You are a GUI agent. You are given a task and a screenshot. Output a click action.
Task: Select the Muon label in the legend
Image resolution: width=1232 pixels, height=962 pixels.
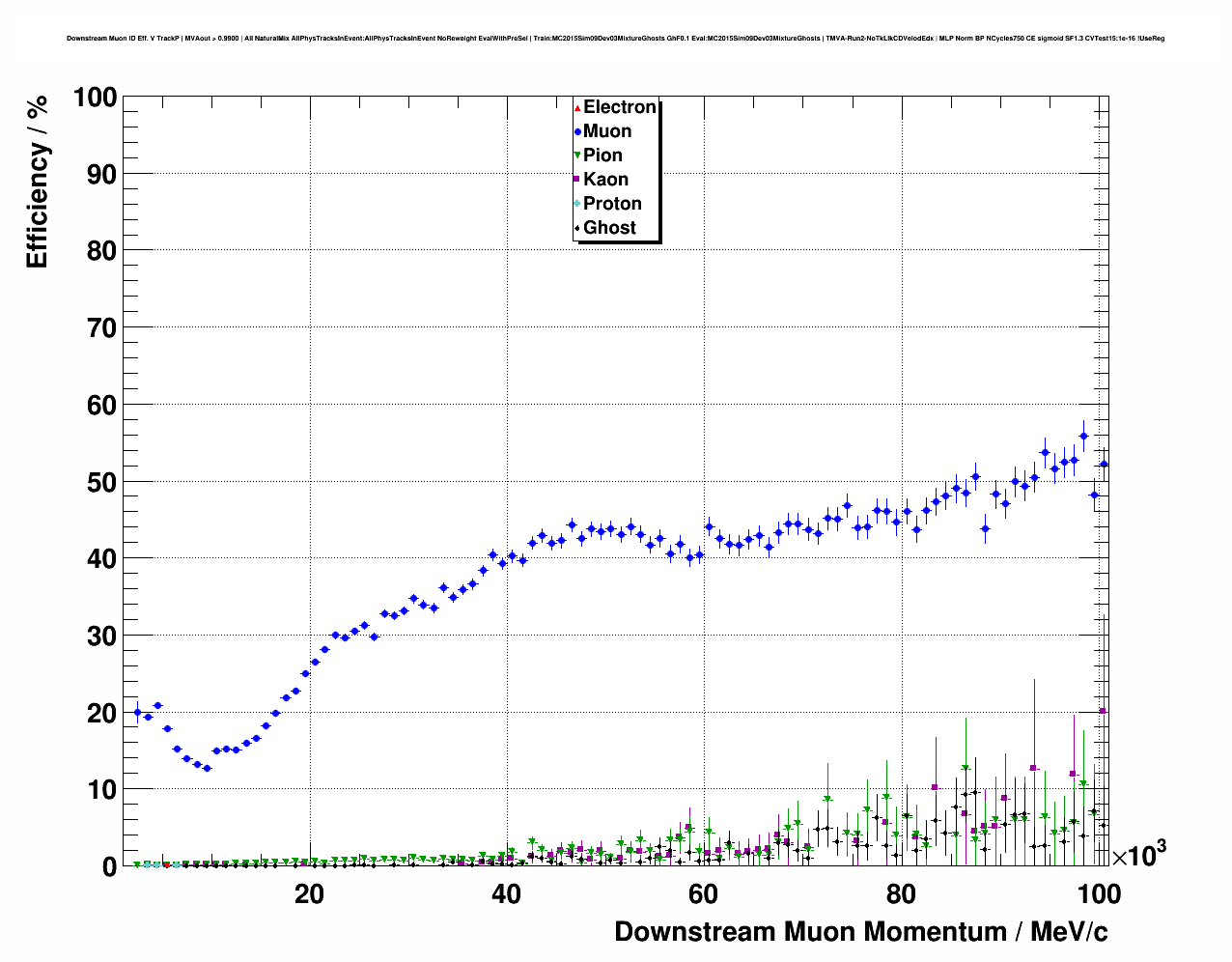pyautogui.click(x=607, y=131)
